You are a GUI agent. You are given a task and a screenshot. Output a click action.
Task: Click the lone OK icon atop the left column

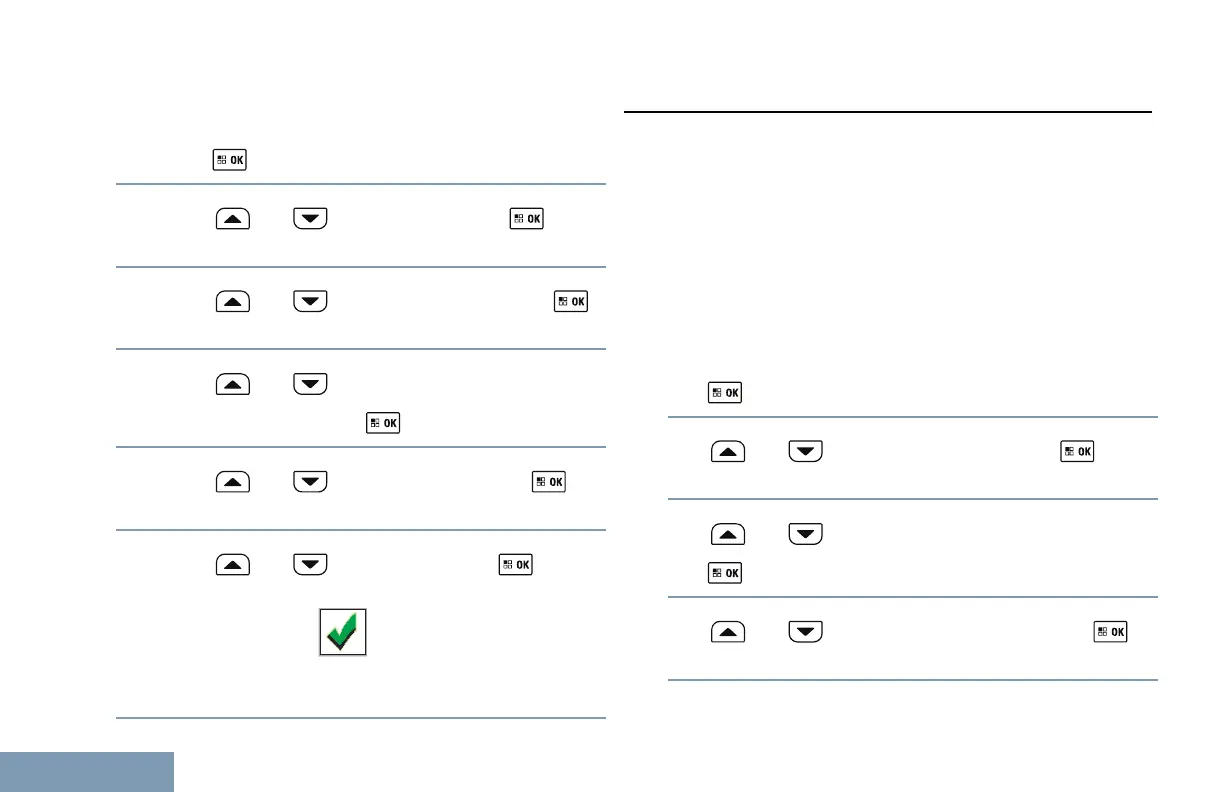[229, 159]
